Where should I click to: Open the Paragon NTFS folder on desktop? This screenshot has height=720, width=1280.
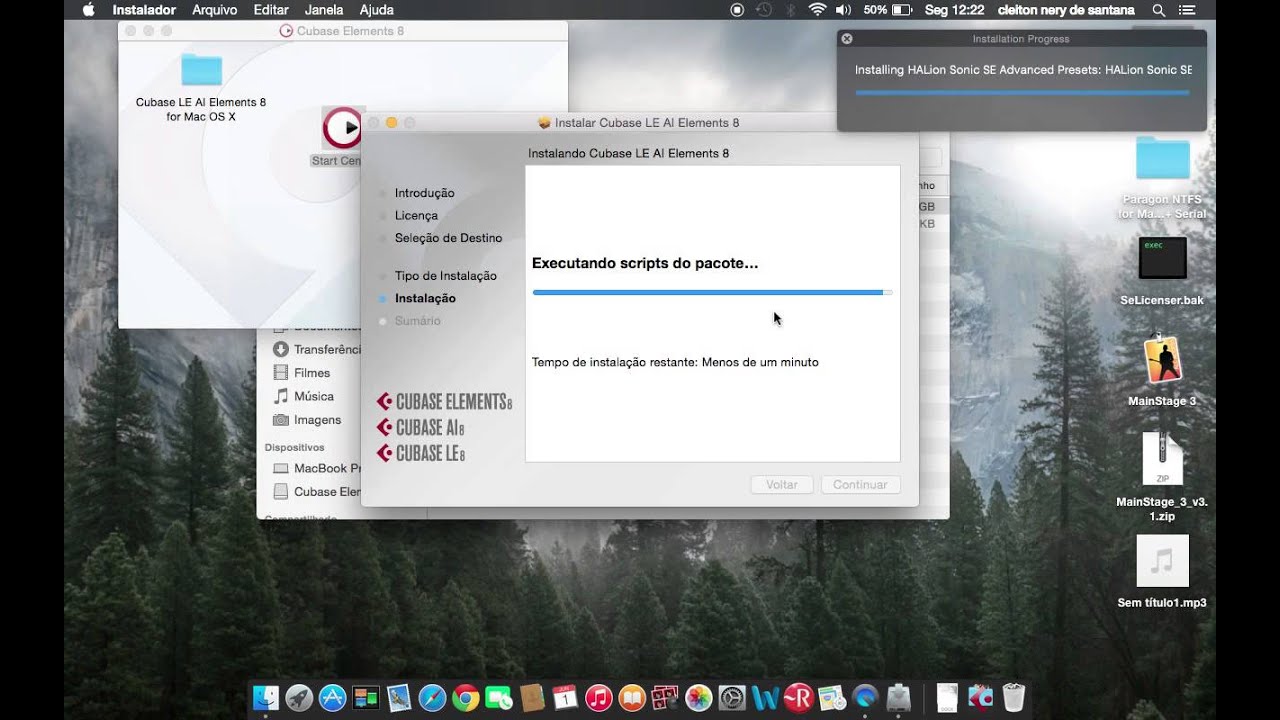pyautogui.click(x=1162, y=158)
